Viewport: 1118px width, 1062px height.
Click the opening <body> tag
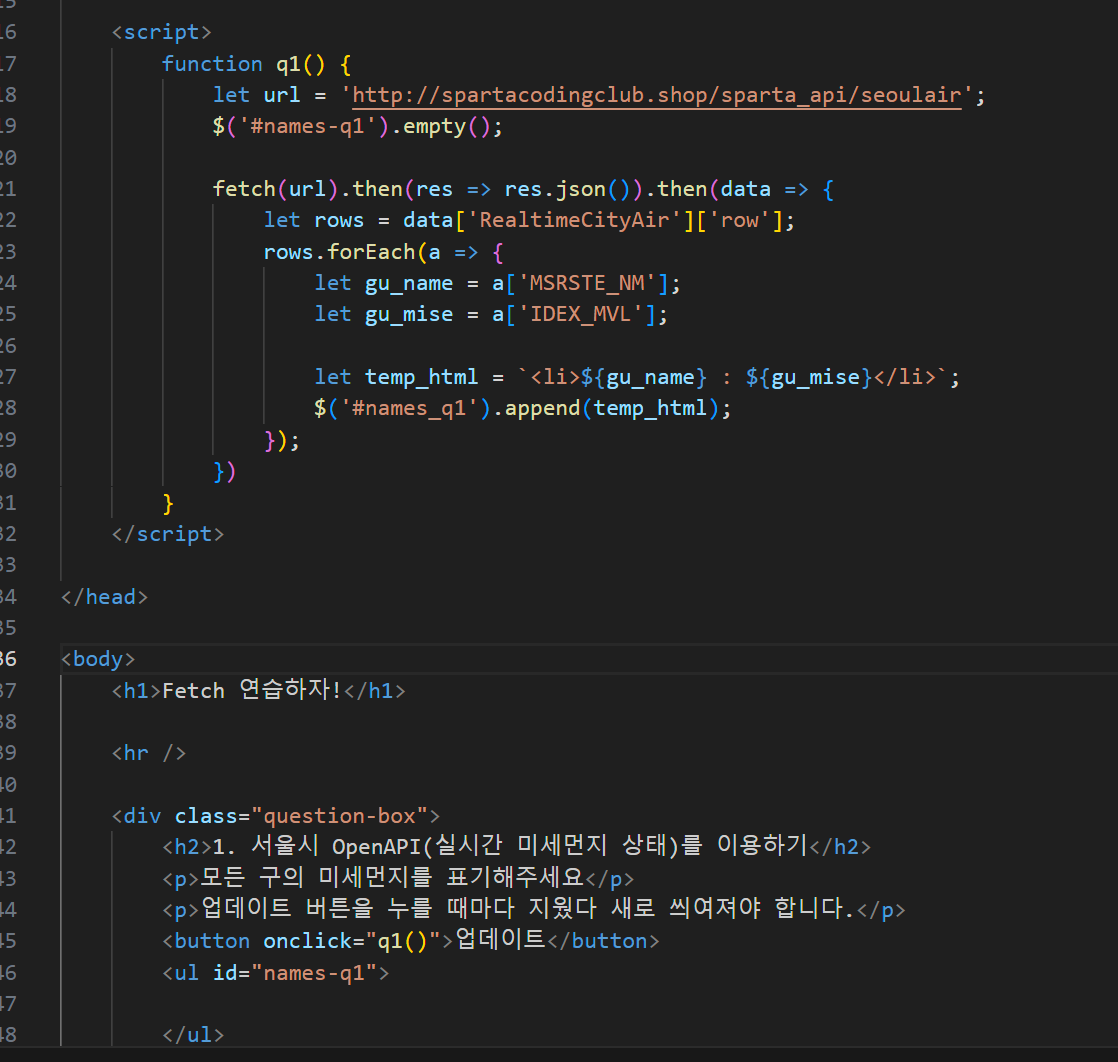click(x=98, y=660)
